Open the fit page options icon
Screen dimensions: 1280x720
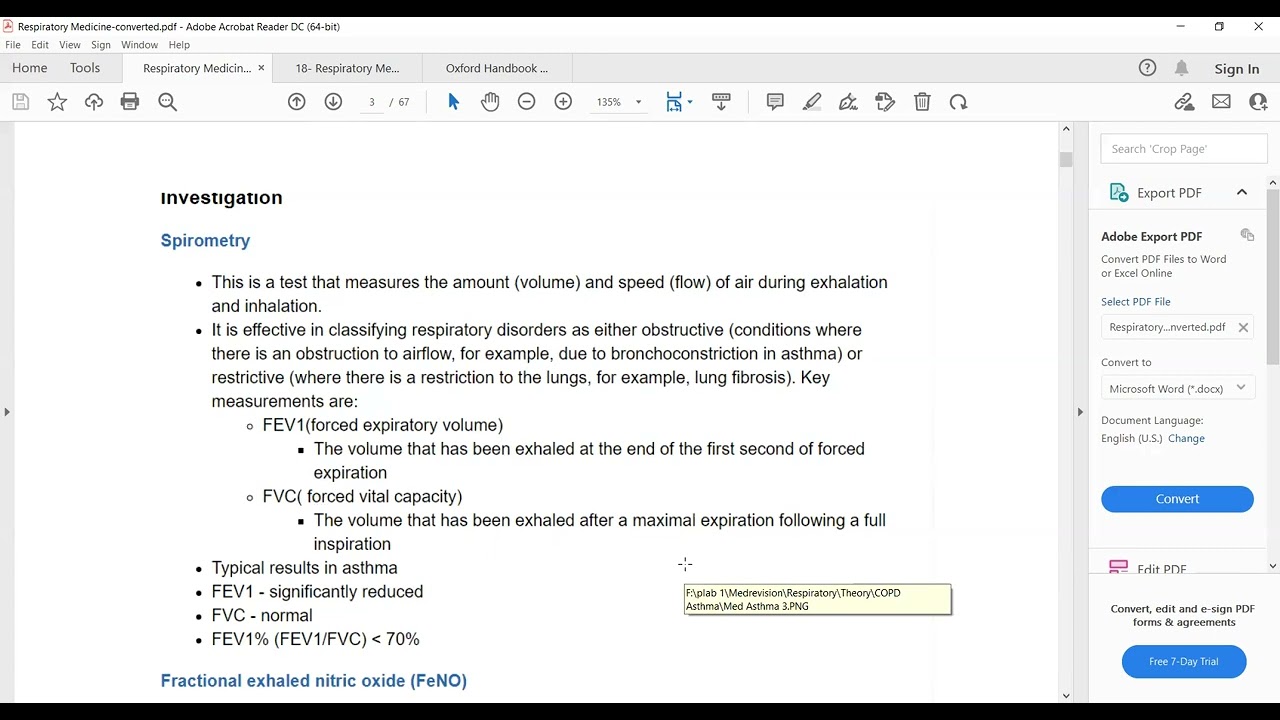[679, 102]
